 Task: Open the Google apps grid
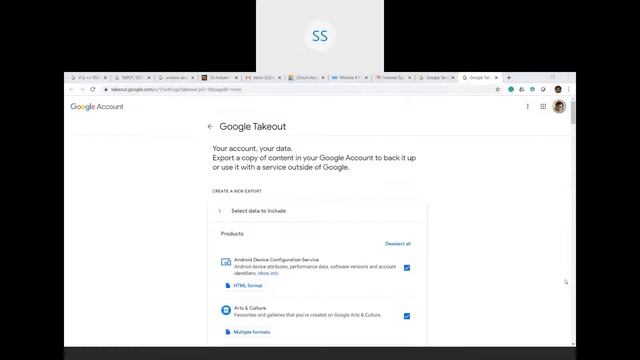point(543,107)
